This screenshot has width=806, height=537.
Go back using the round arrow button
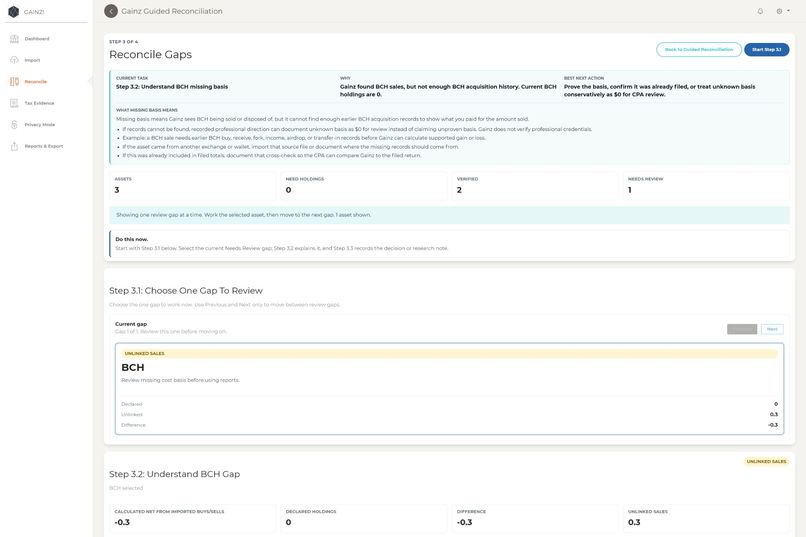point(111,11)
